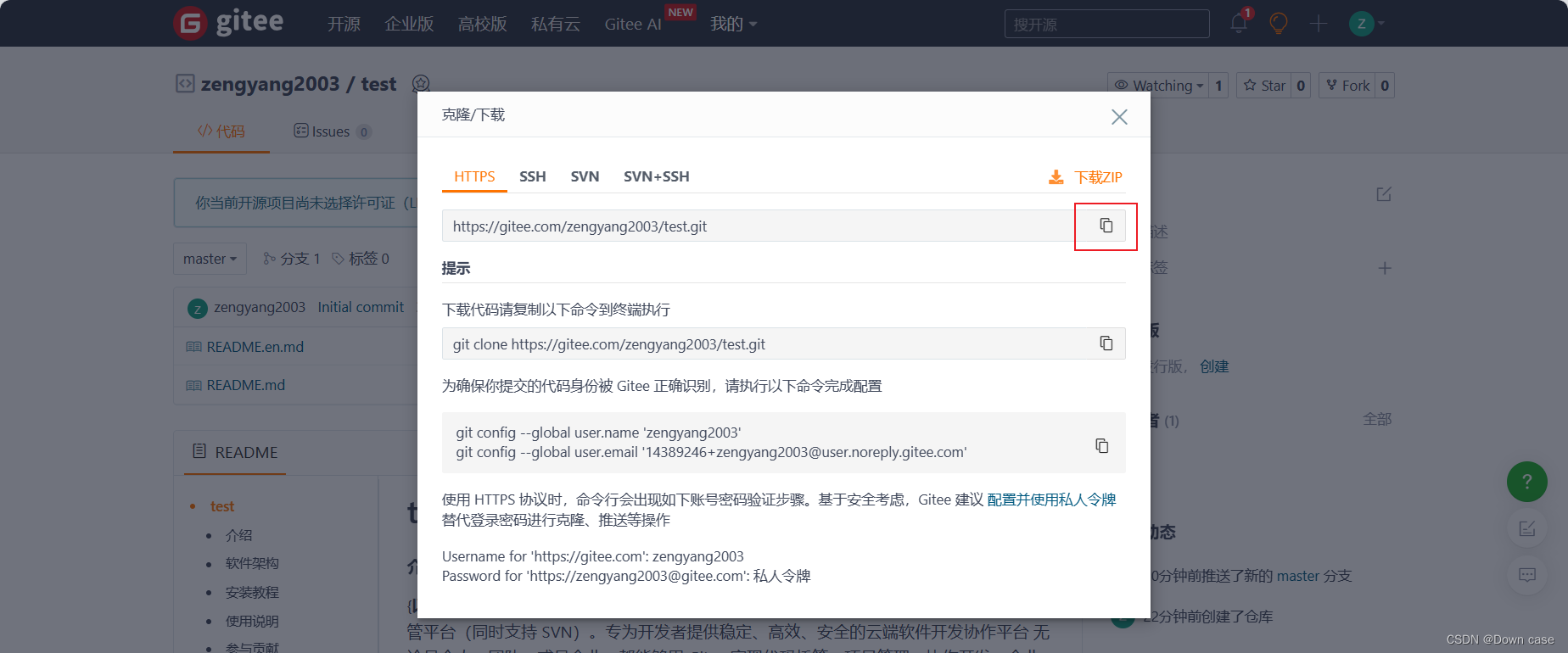Screen dimensions: 1568x653
Task: Jump to test in README outline
Action: [x=222, y=506]
